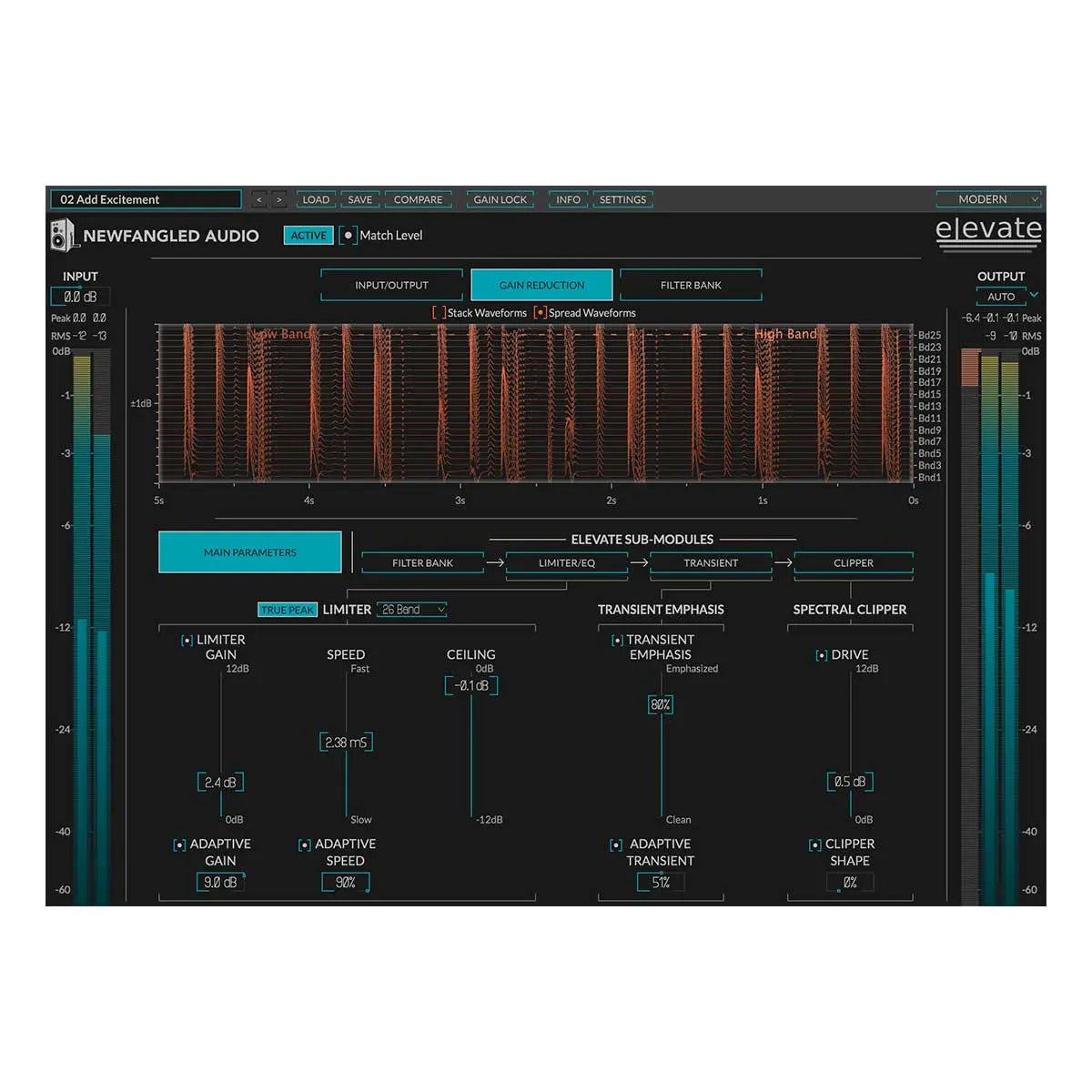Set the Transient Emphasis 80% slider
This screenshot has height=1092, width=1092.
point(660,704)
